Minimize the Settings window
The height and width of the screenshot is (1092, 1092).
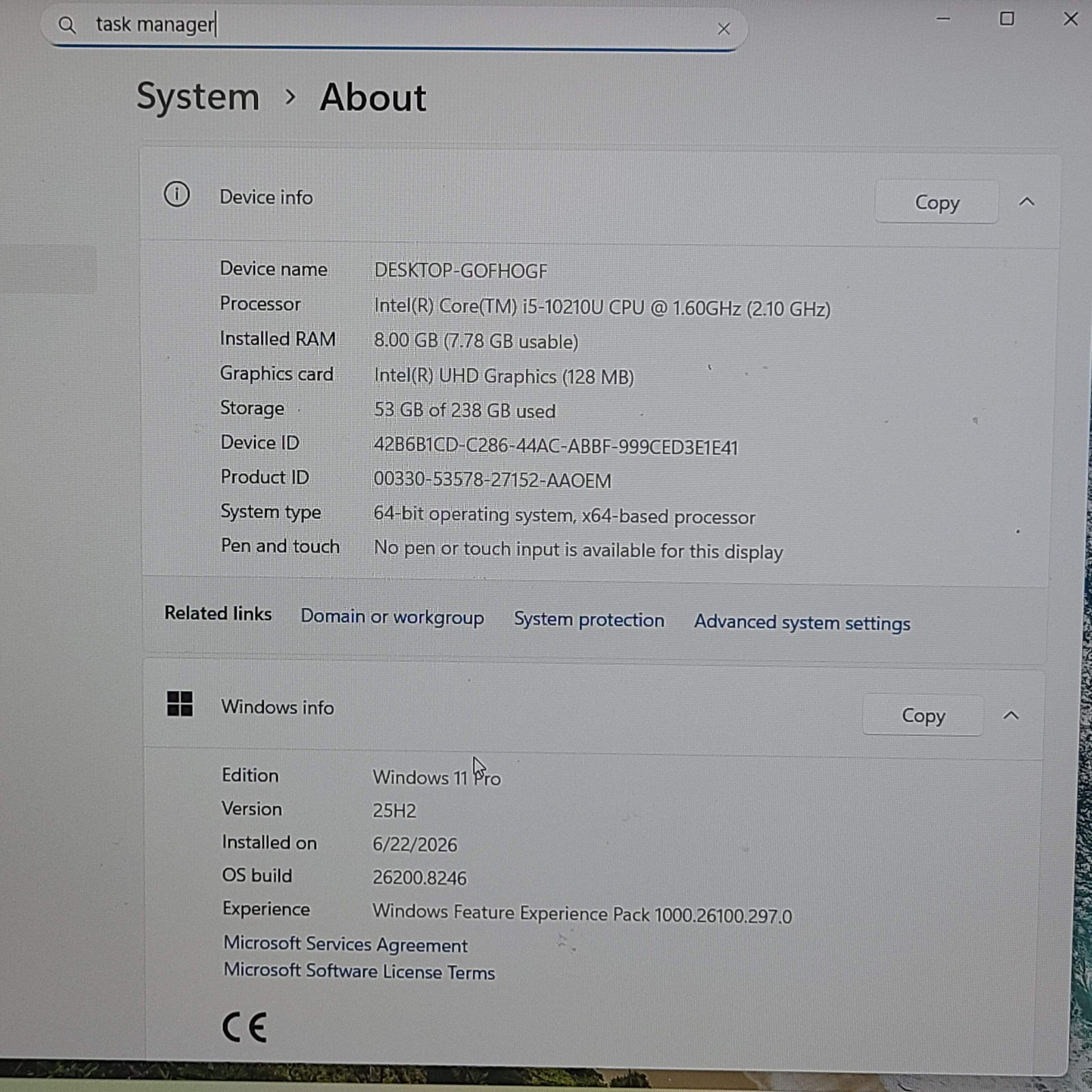point(943,19)
